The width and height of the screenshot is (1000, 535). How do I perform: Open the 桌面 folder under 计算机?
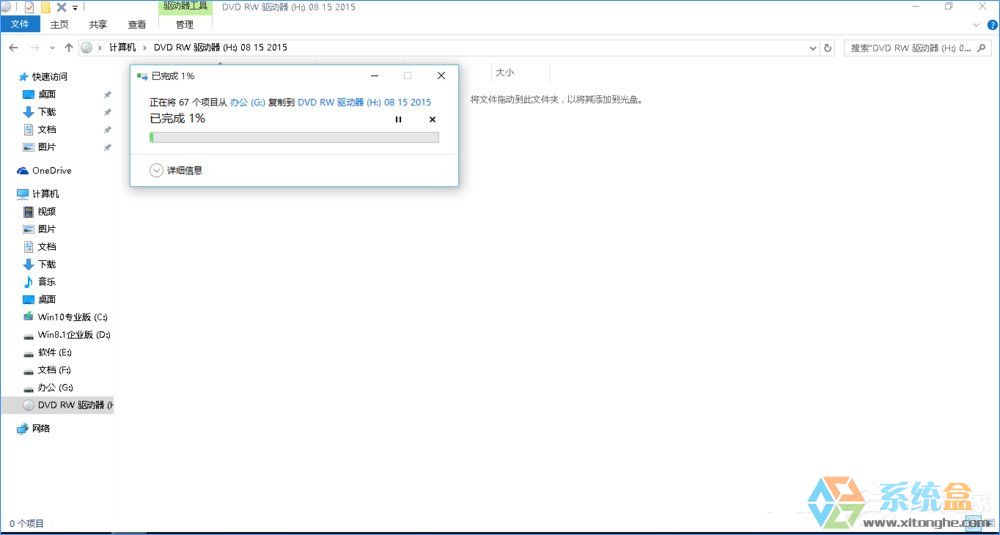pyautogui.click(x=47, y=299)
